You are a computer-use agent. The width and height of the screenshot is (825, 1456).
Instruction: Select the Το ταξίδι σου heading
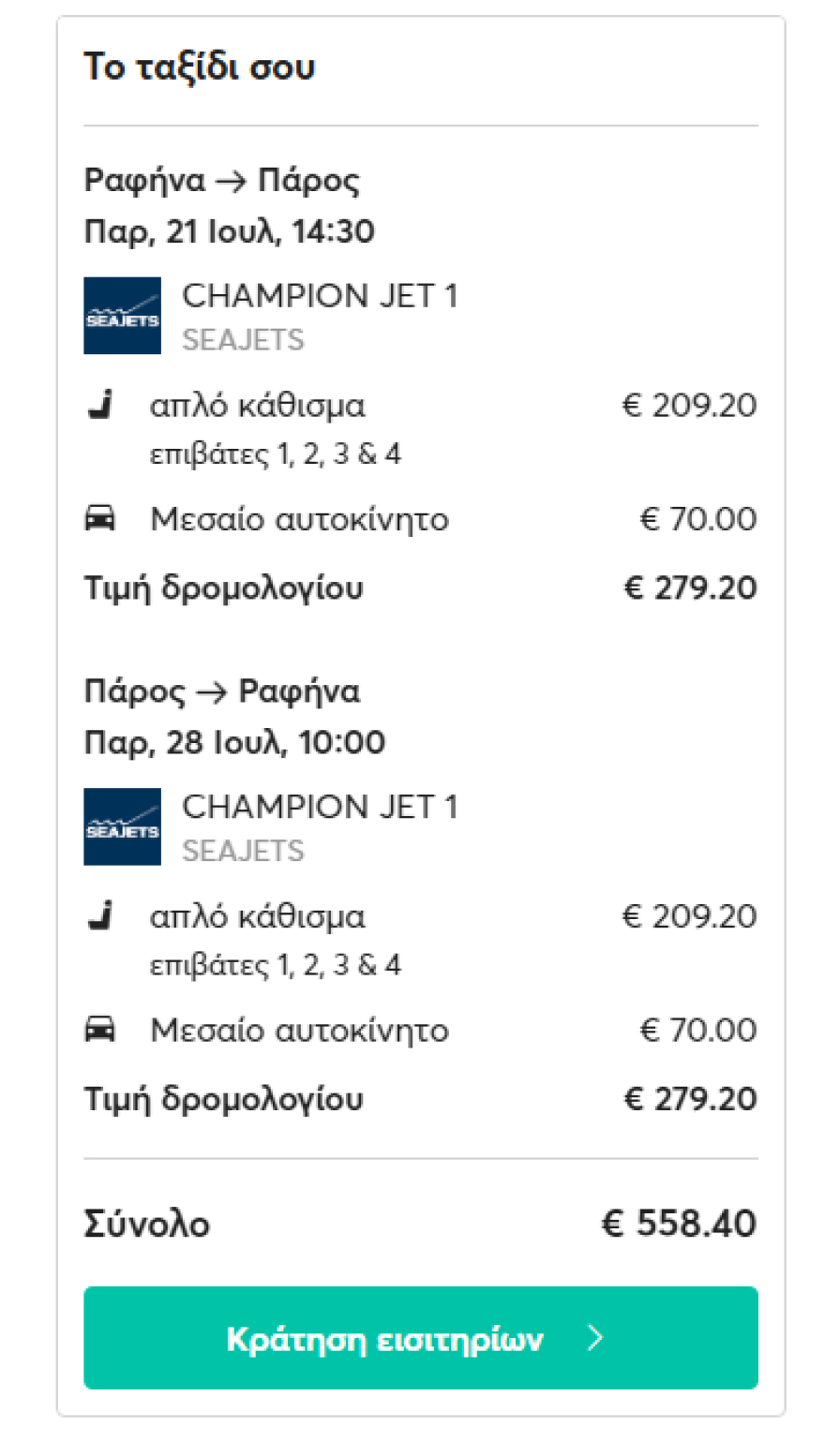pyautogui.click(x=200, y=67)
